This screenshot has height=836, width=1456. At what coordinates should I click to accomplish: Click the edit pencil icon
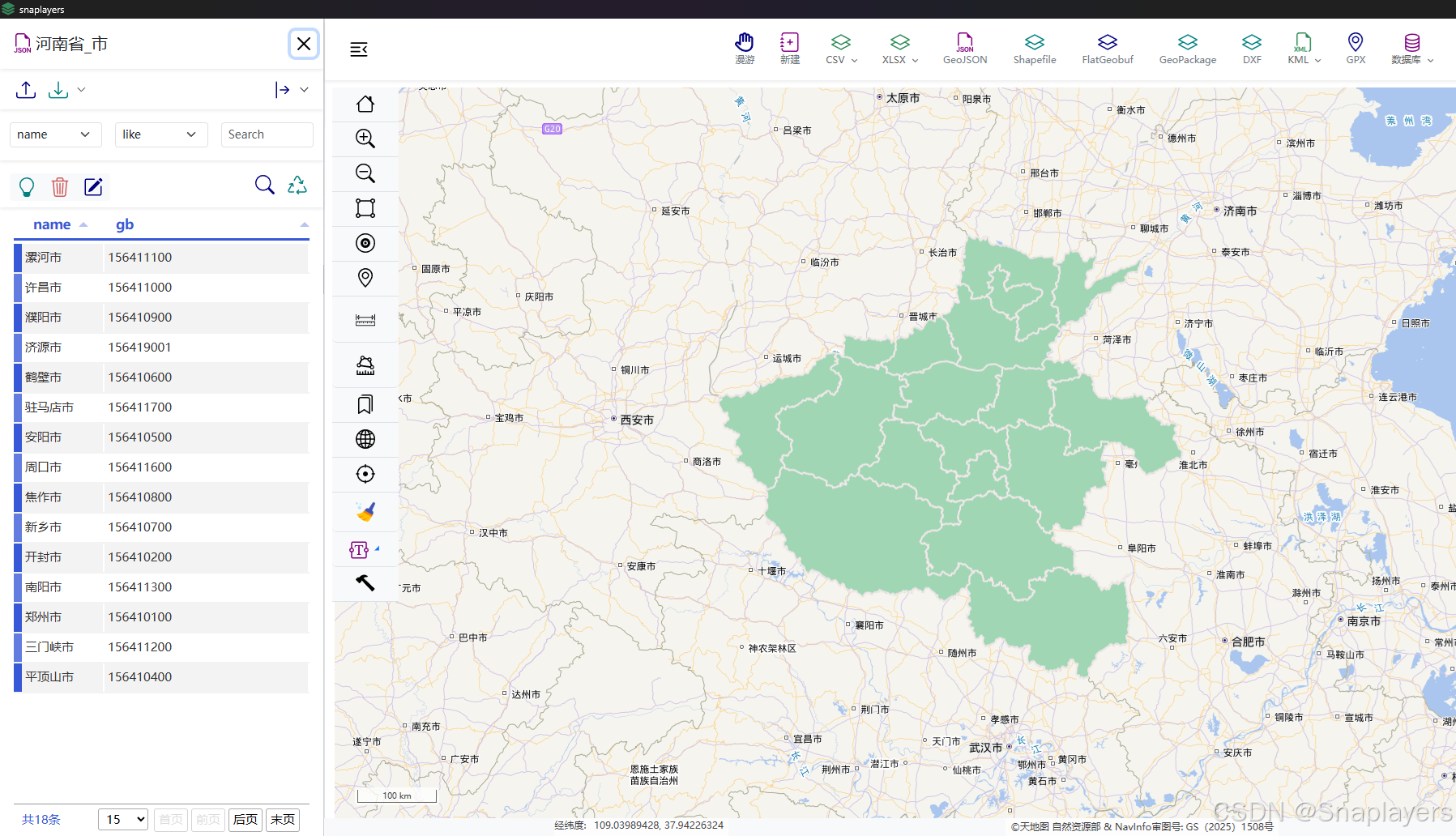(x=94, y=187)
